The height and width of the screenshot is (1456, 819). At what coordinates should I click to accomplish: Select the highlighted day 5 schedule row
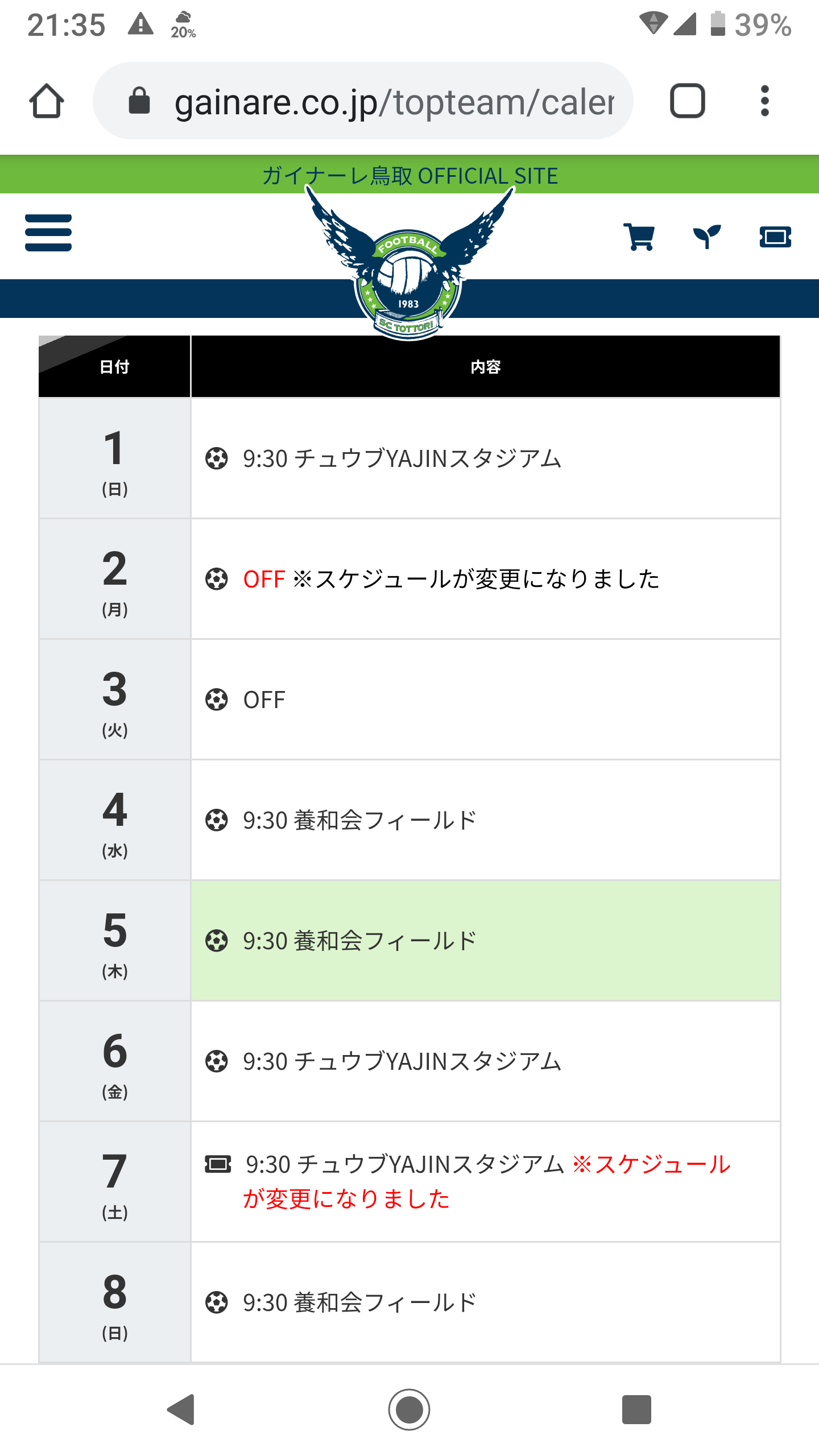coord(485,941)
